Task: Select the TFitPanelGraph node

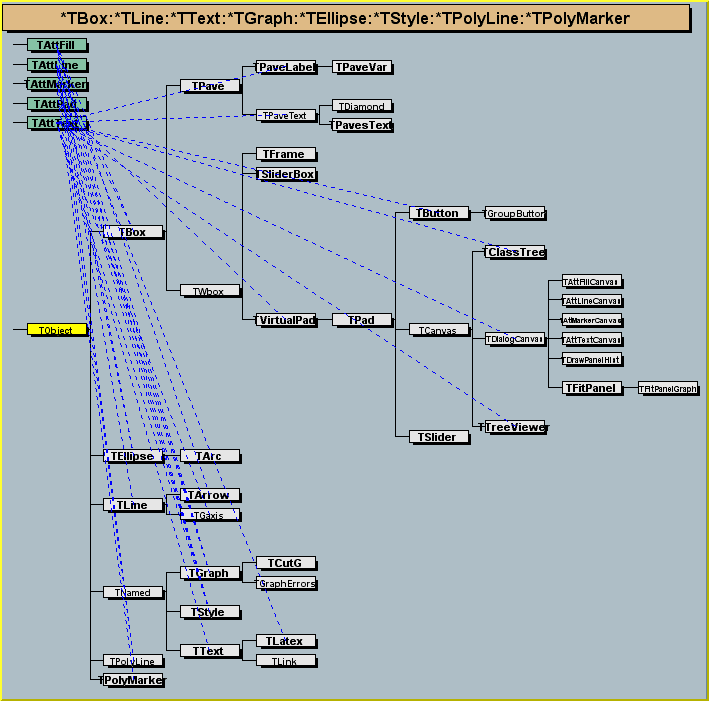Action: pyautogui.click(x=668, y=388)
